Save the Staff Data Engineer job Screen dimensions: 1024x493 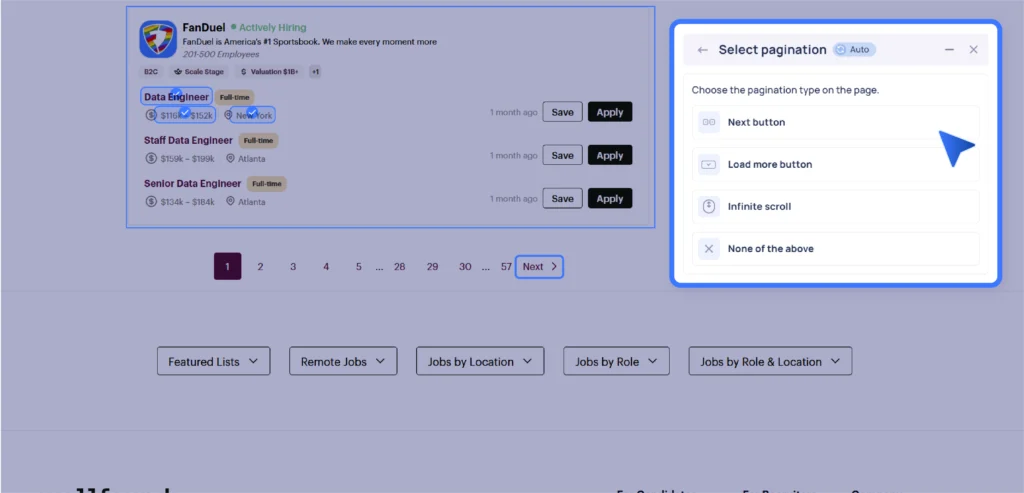click(562, 155)
